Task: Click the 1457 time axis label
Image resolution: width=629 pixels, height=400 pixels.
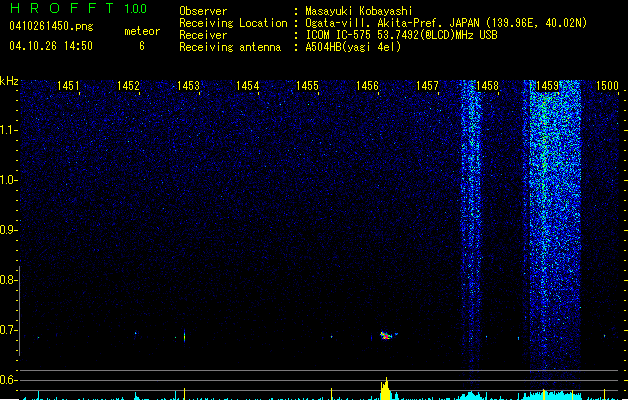Action: point(427,86)
